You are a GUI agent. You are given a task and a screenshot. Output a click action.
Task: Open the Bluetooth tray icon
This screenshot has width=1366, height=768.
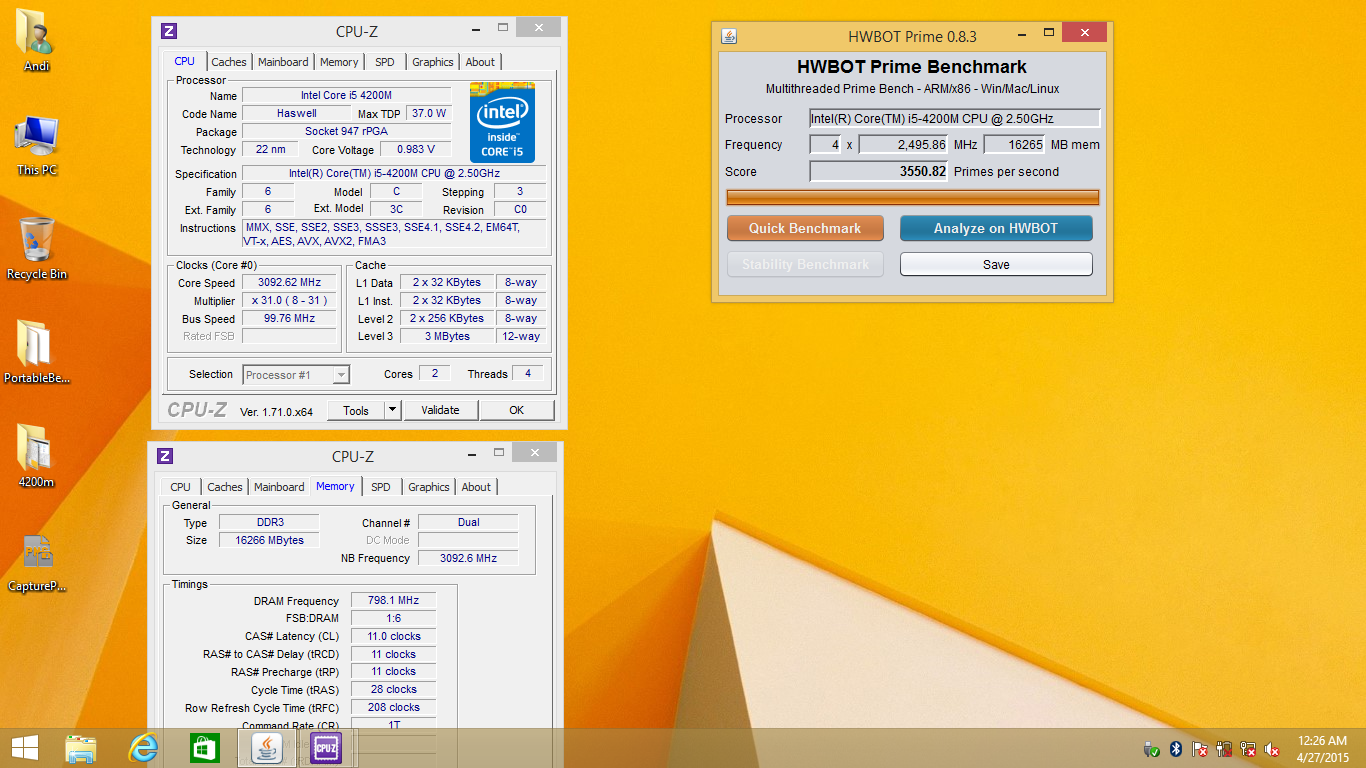[x=1176, y=749]
